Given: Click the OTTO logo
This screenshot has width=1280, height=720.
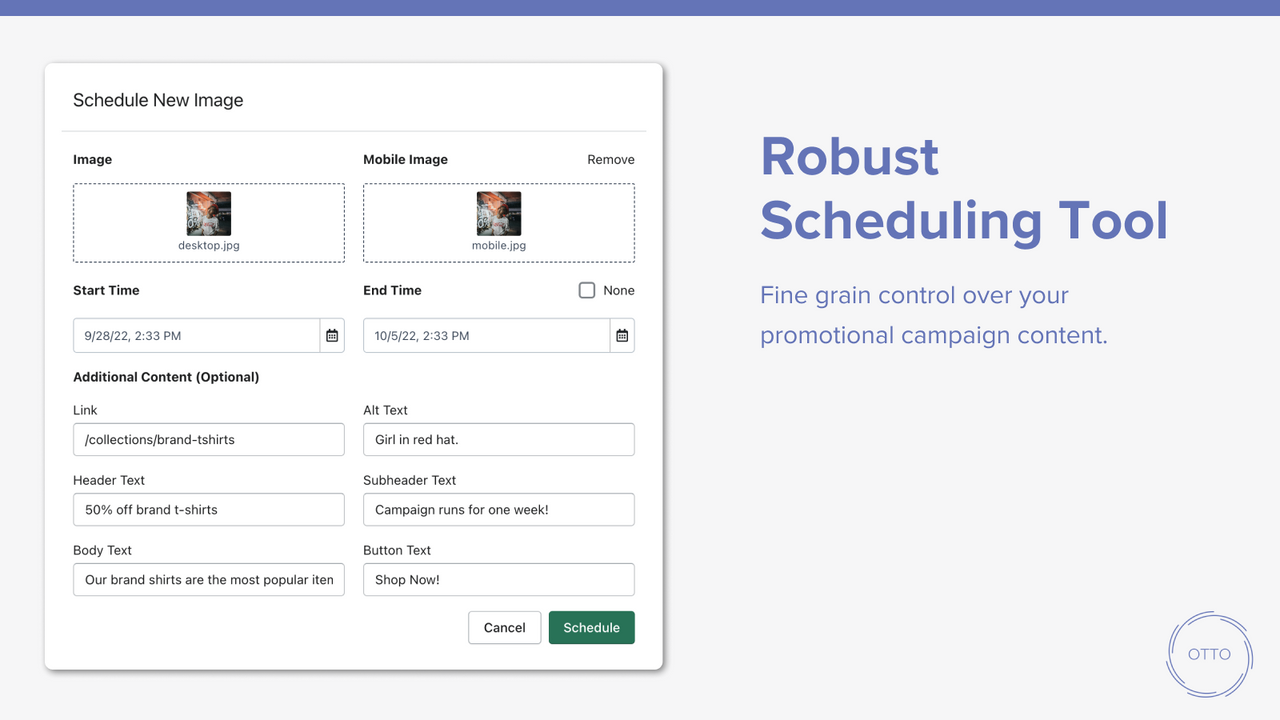Looking at the screenshot, I should [x=1209, y=655].
